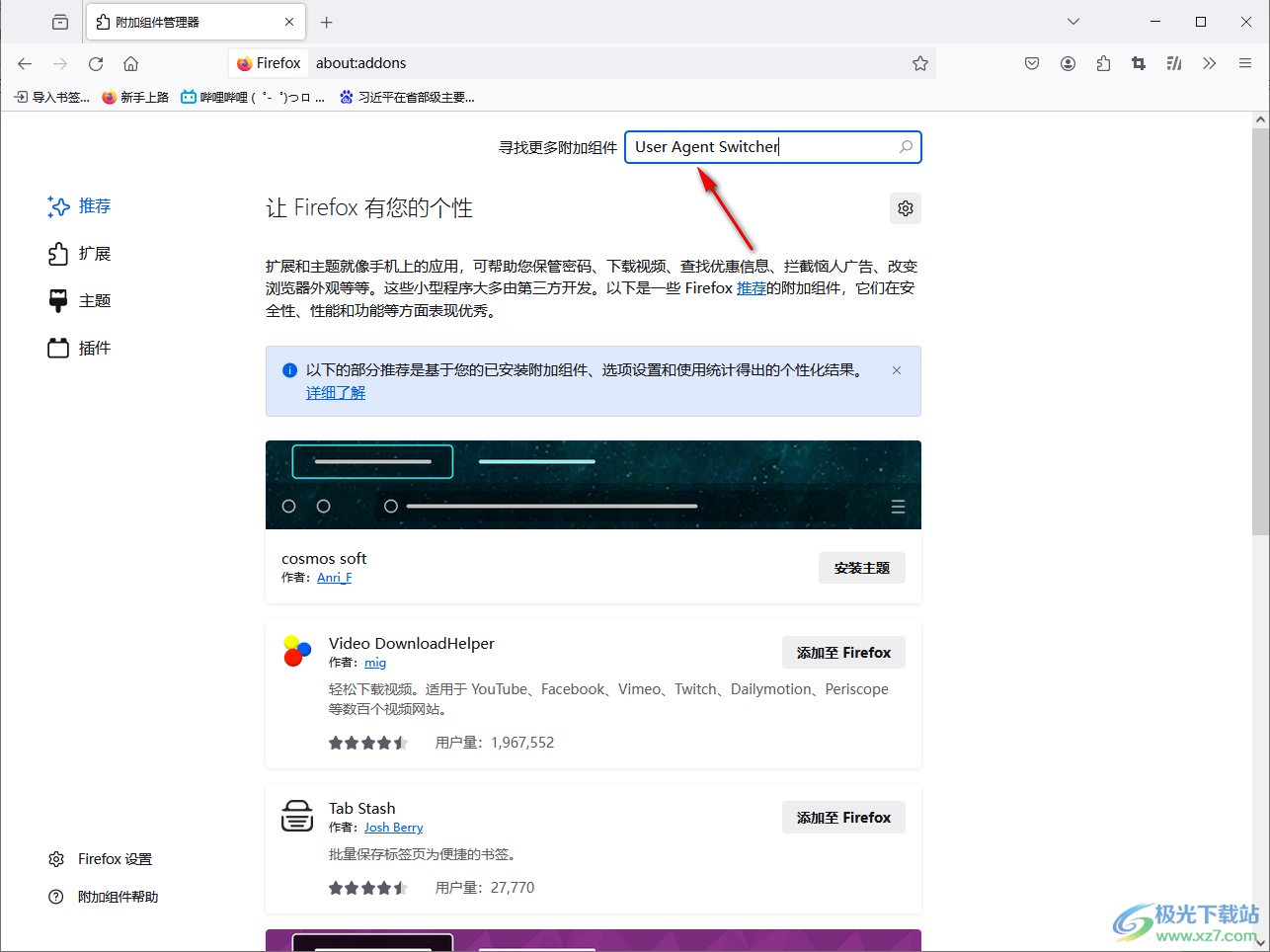Open the add-on tools gear menu
Screen dimensions: 1270x952
[906, 208]
